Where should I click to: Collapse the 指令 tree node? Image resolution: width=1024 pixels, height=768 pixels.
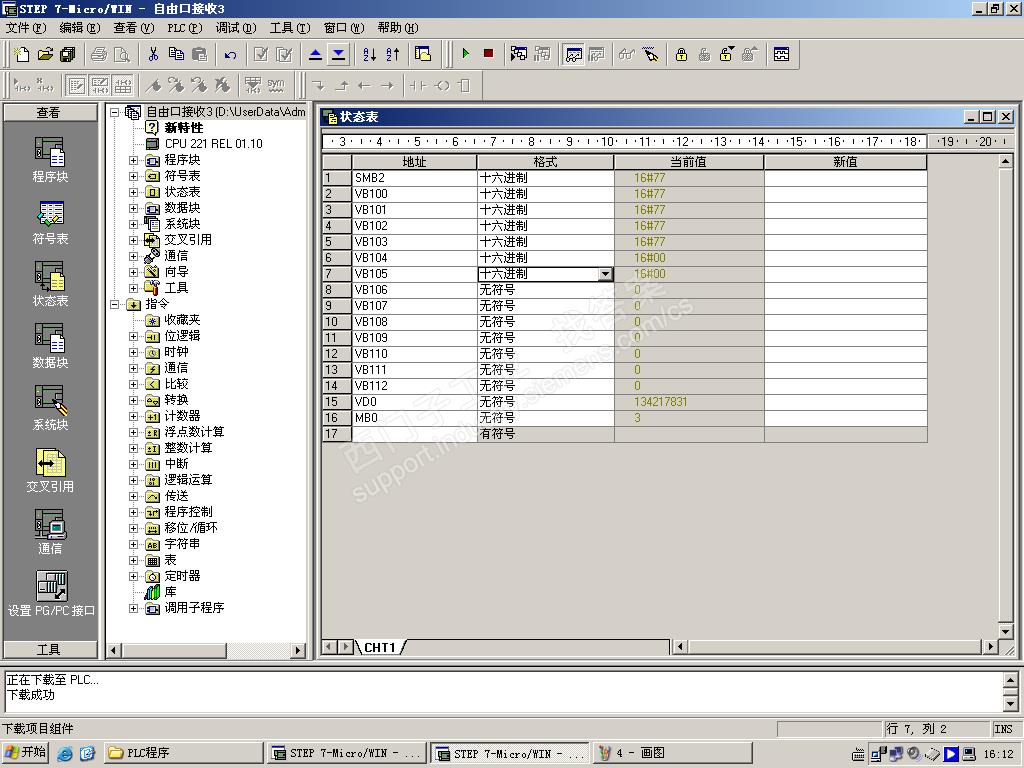coord(115,304)
